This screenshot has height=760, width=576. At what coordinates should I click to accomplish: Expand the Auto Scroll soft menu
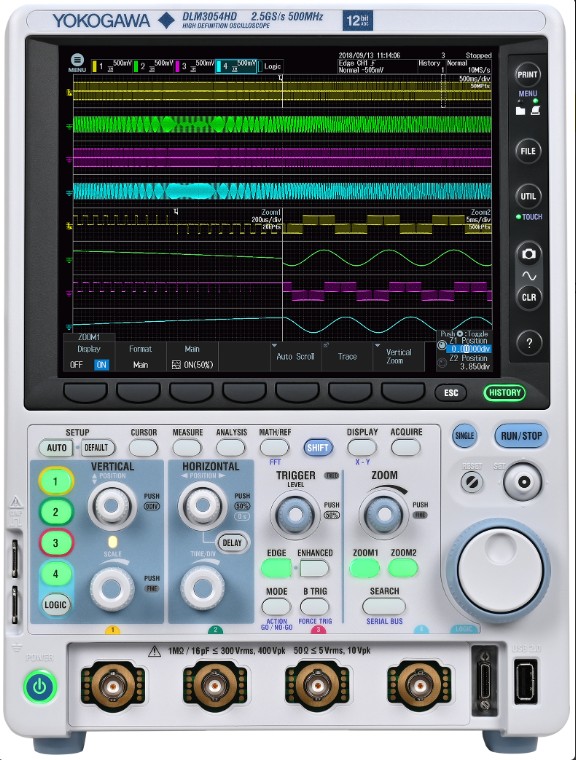(295, 356)
